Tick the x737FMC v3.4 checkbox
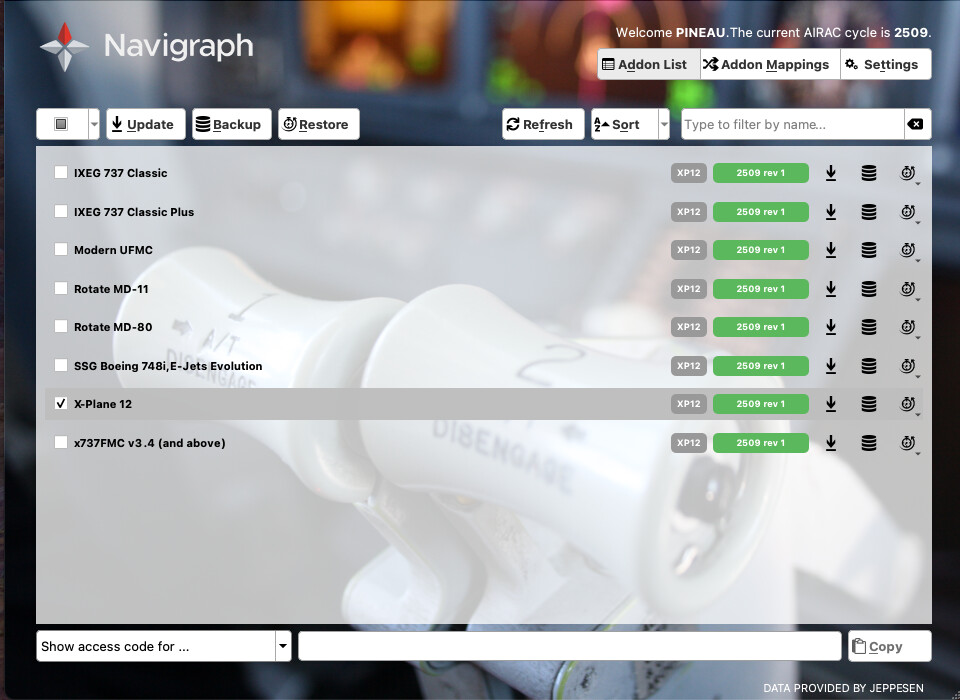This screenshot has height=700, width=960. click(61, 442)
